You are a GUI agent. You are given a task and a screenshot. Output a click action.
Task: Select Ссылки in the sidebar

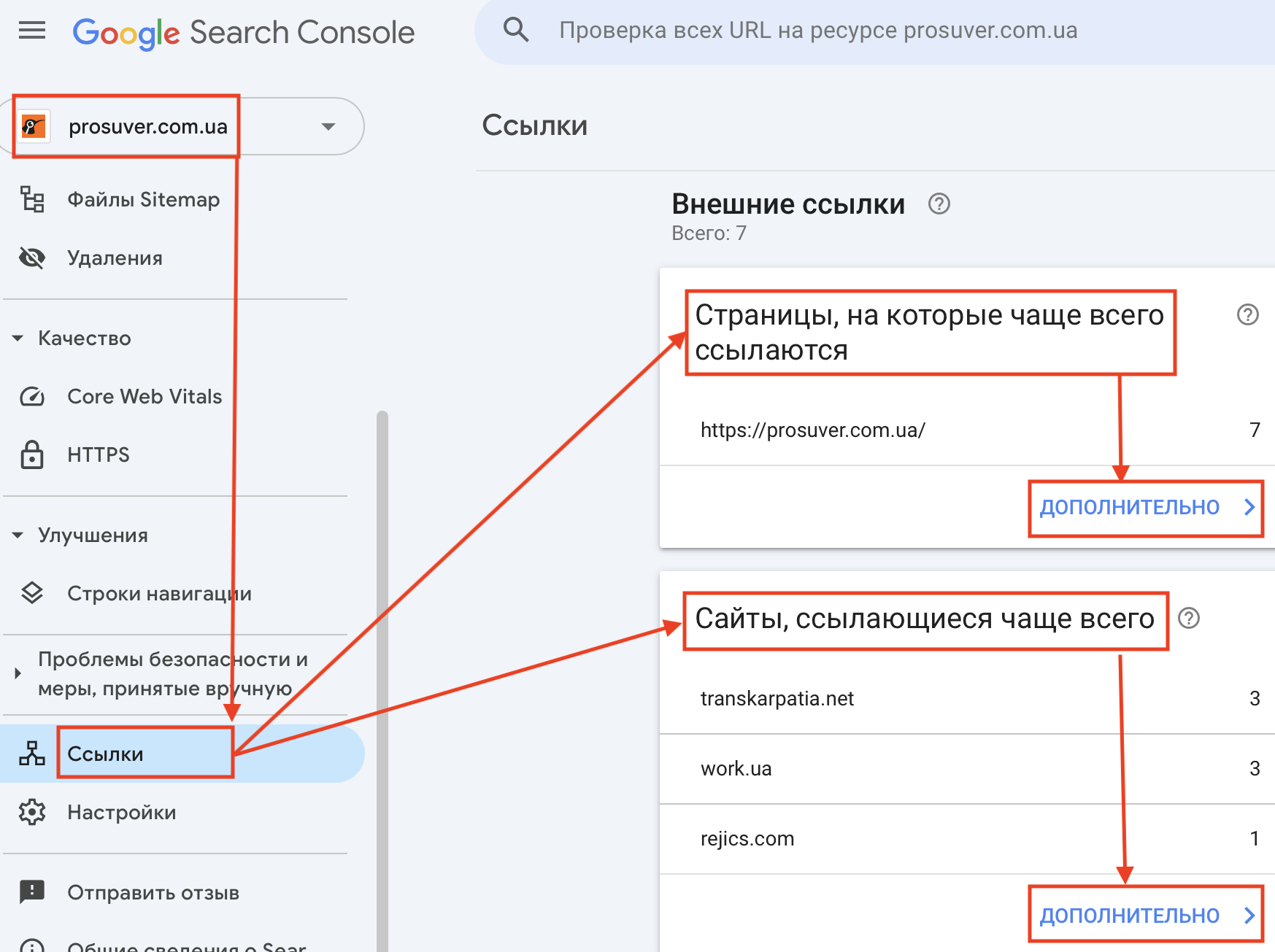tap(105, 754)
